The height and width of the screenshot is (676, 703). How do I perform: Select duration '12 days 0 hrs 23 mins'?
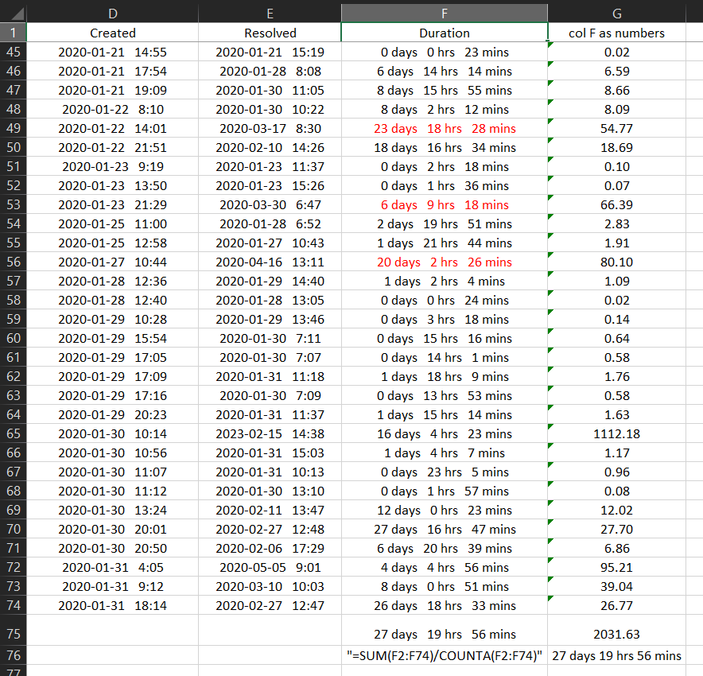(444, 510)
